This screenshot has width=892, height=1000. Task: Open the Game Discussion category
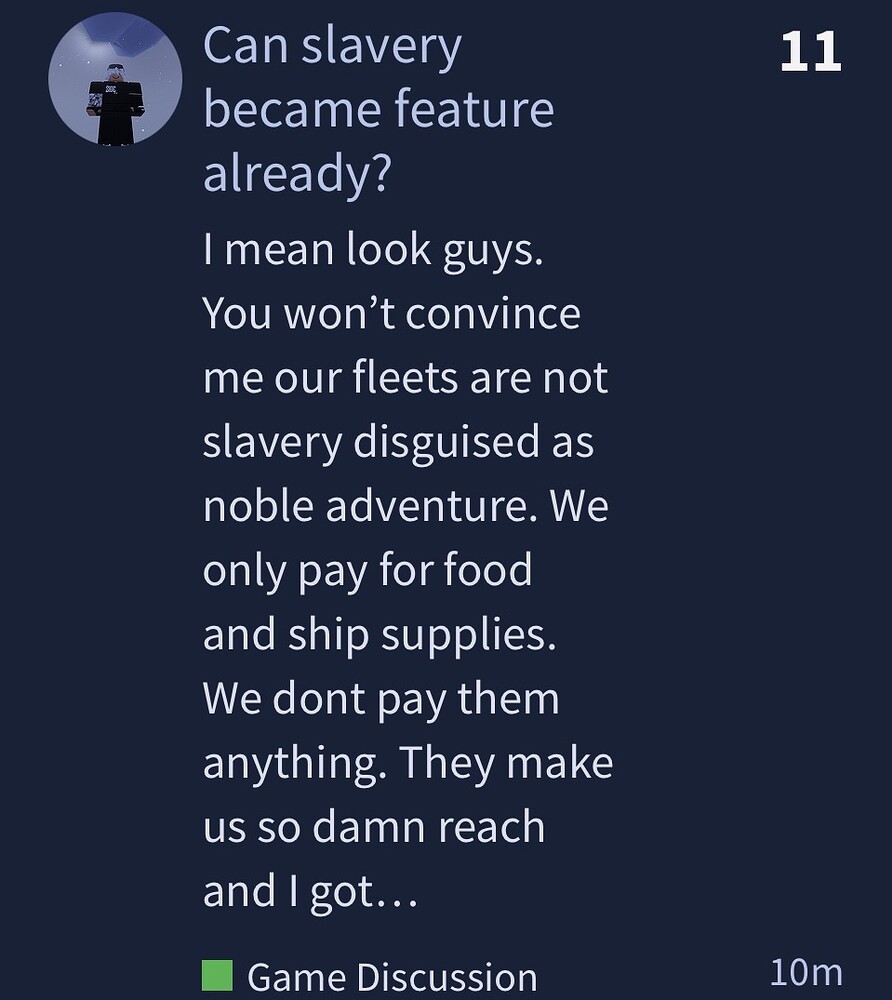click(x=391, y=976)
